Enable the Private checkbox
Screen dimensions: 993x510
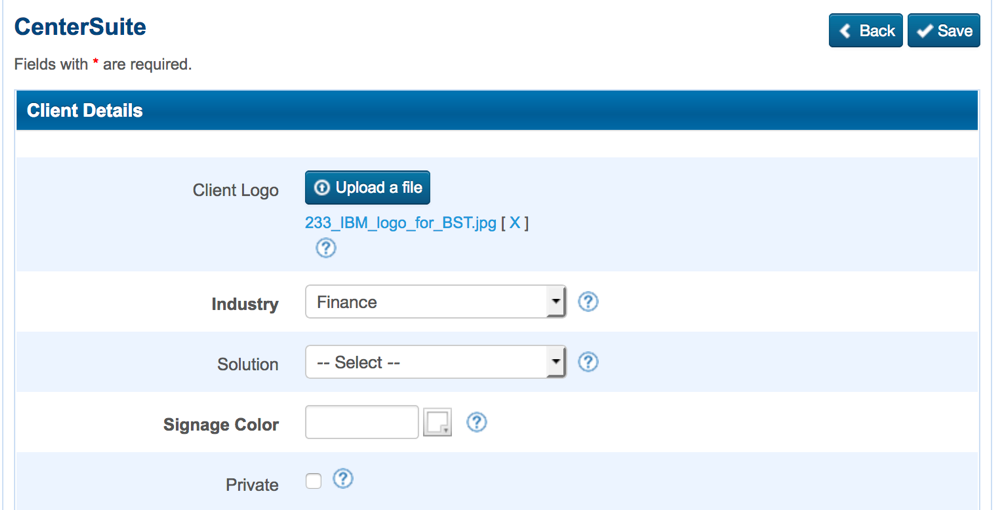pos(314,481)
